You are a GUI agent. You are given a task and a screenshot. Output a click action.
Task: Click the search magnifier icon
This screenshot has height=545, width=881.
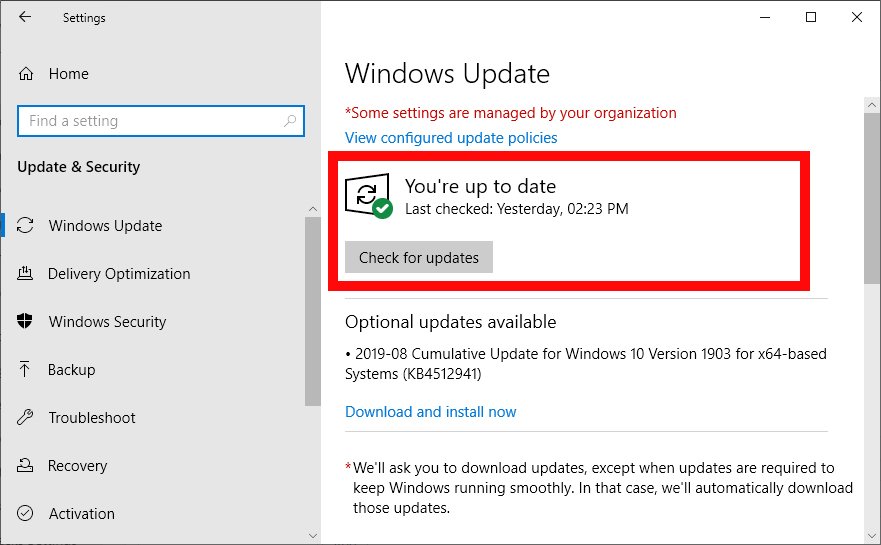[x=290, y=121]
